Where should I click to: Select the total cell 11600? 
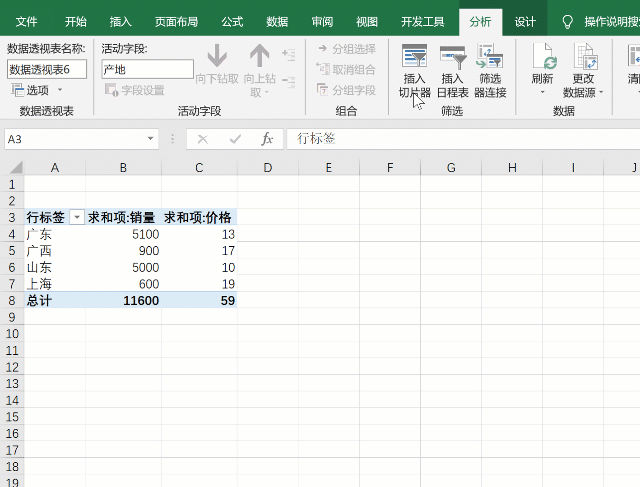pos(123,300)
